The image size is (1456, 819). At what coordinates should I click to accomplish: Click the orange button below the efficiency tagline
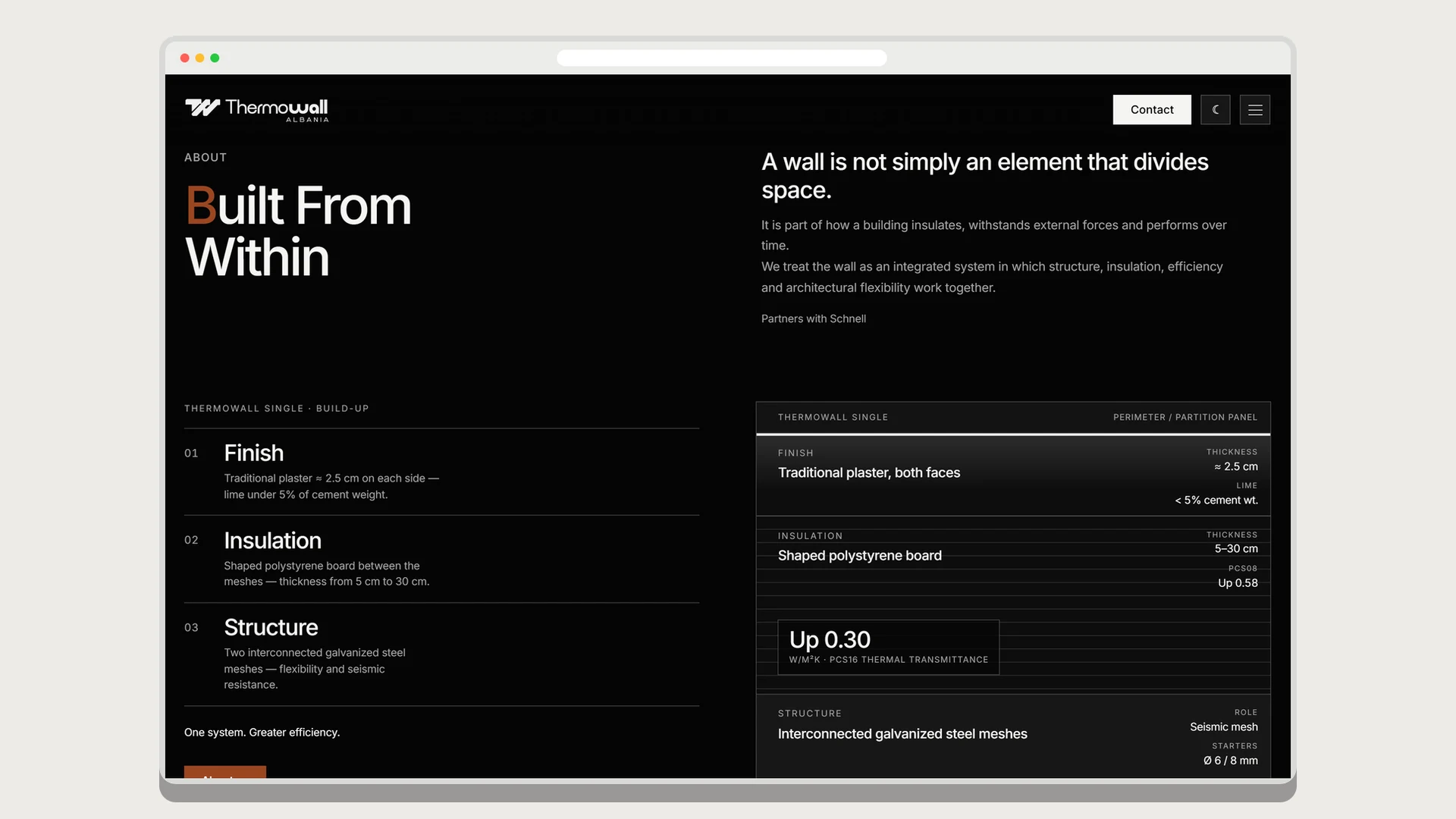(225, 772)
